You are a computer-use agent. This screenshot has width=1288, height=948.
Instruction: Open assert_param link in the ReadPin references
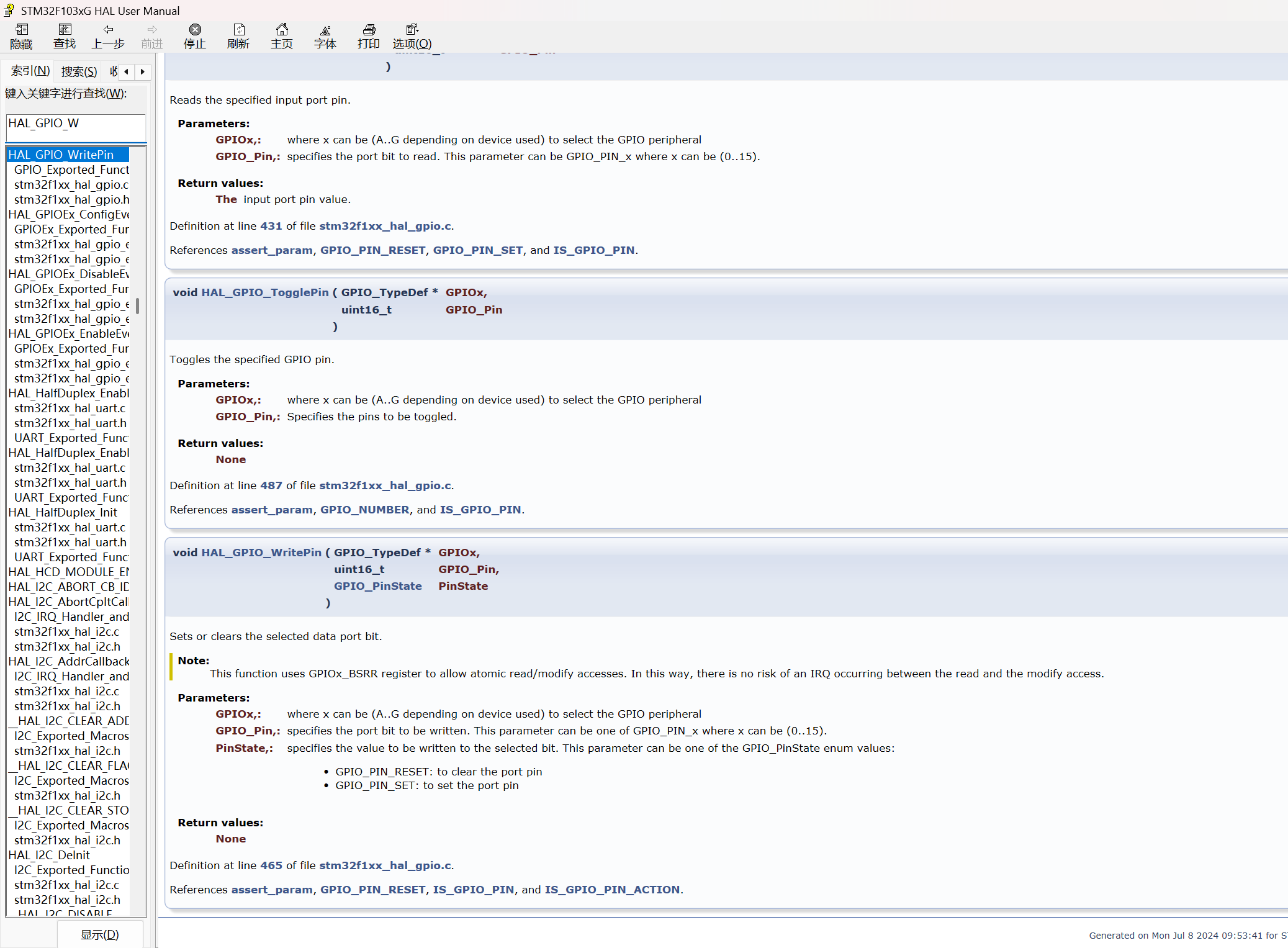[272, 250]
